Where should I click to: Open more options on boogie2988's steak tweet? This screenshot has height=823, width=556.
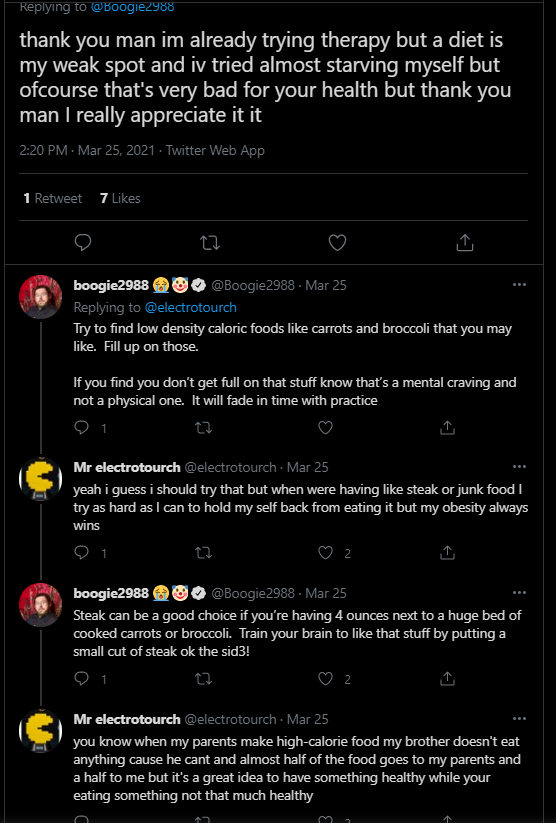tap(519, 593)
